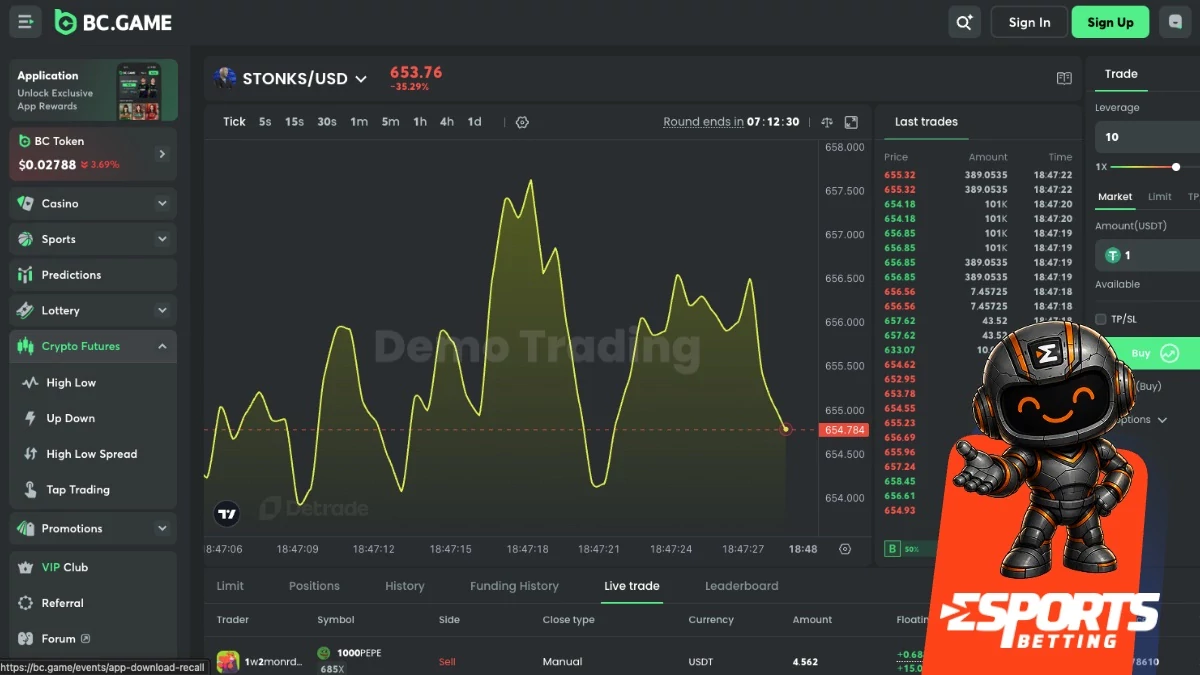Image resolution: width=1200 pixels, height=675 pixels.
Task: Open the Application exclusive rewards banner
Action: [93, 90]
